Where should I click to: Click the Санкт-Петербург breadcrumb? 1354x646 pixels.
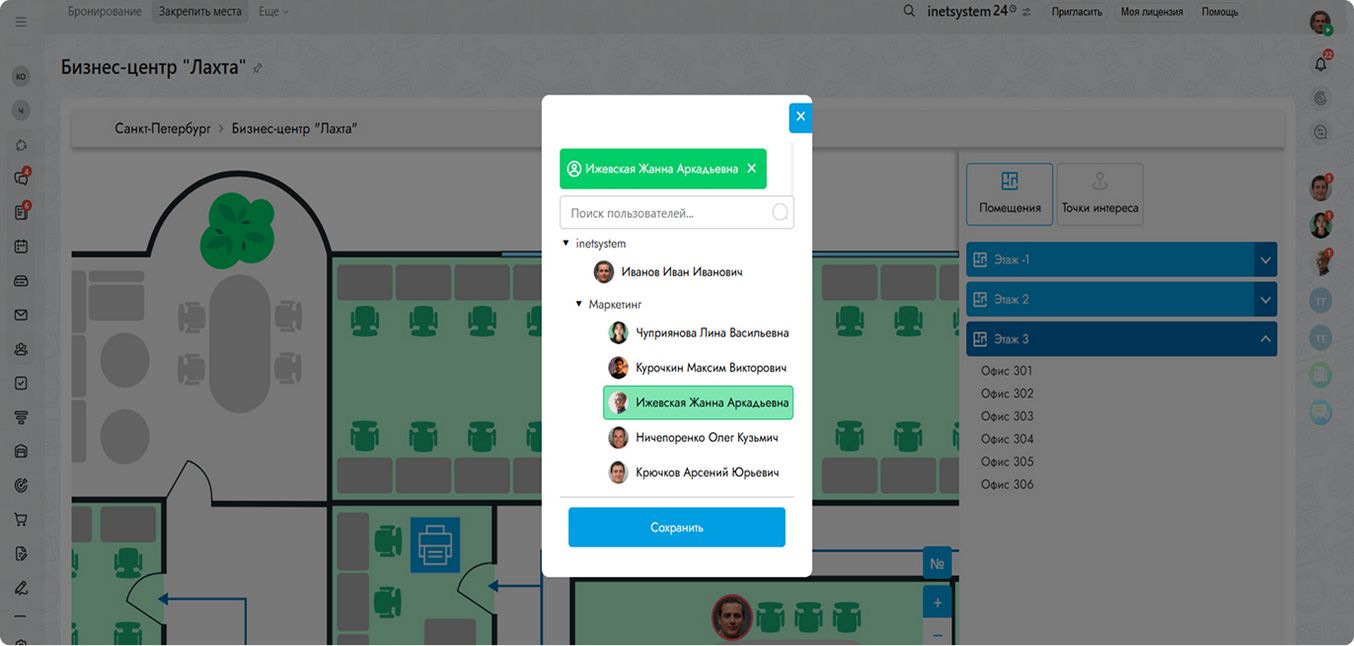pos(163,129)
